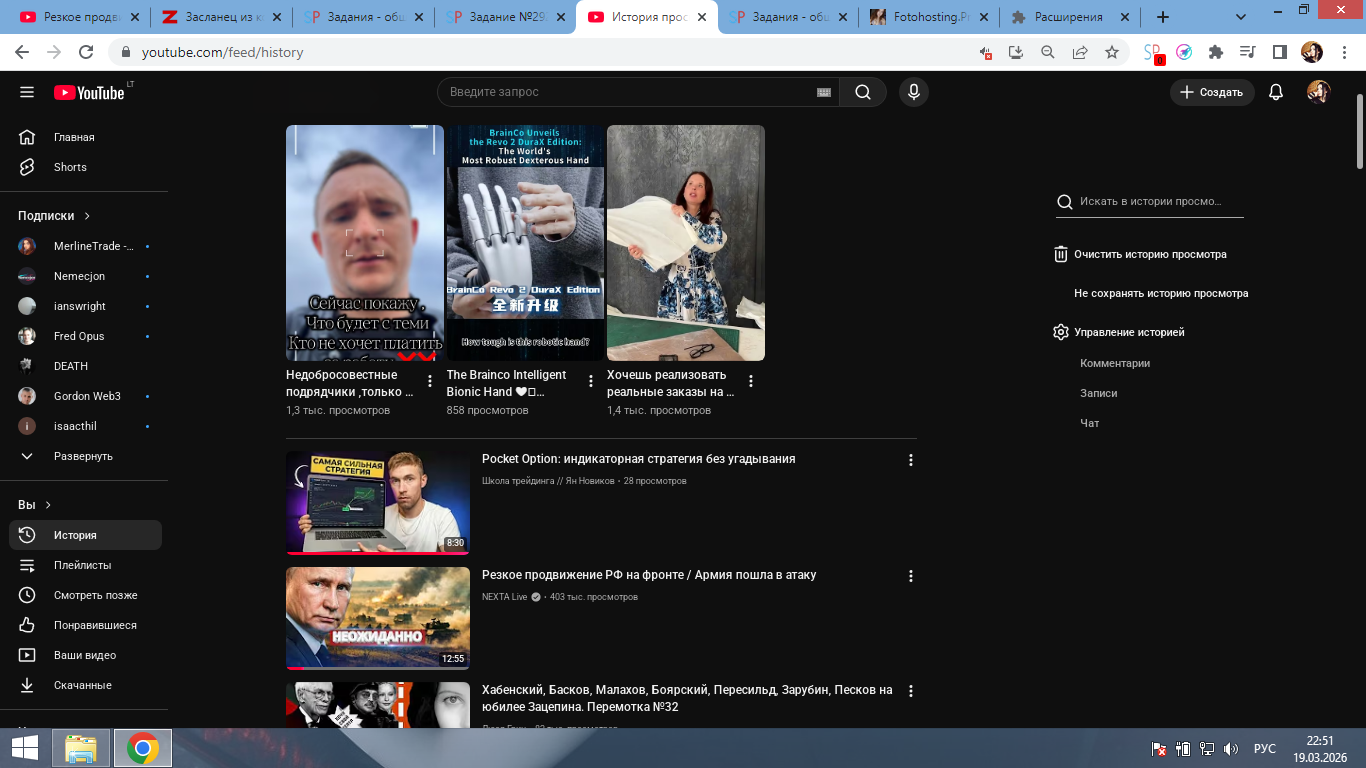Viewport: 1366px width, 768px height.
Task: Click the magnifier search button
Action: pos(862,92)
